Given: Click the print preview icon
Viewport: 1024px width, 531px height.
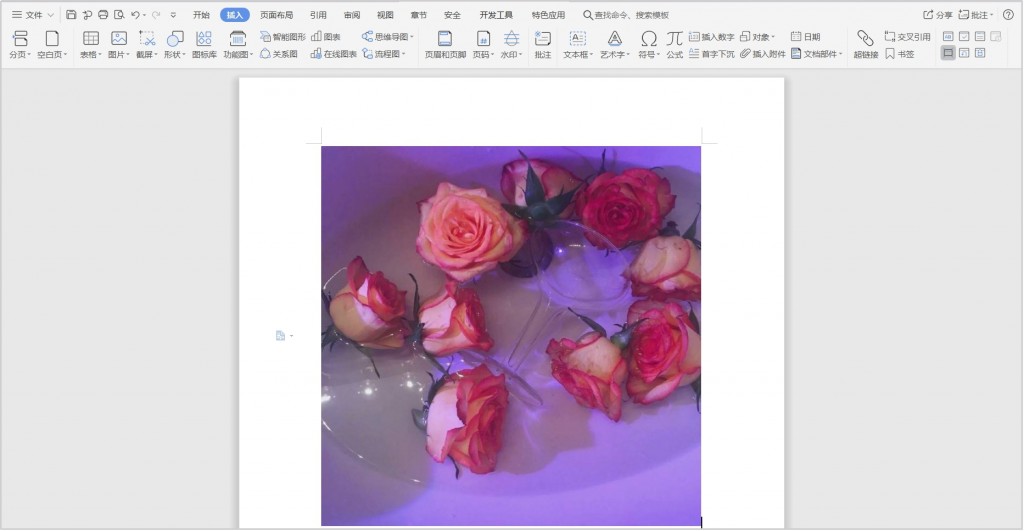Looking at the screenshot, I should pos(119,14).
